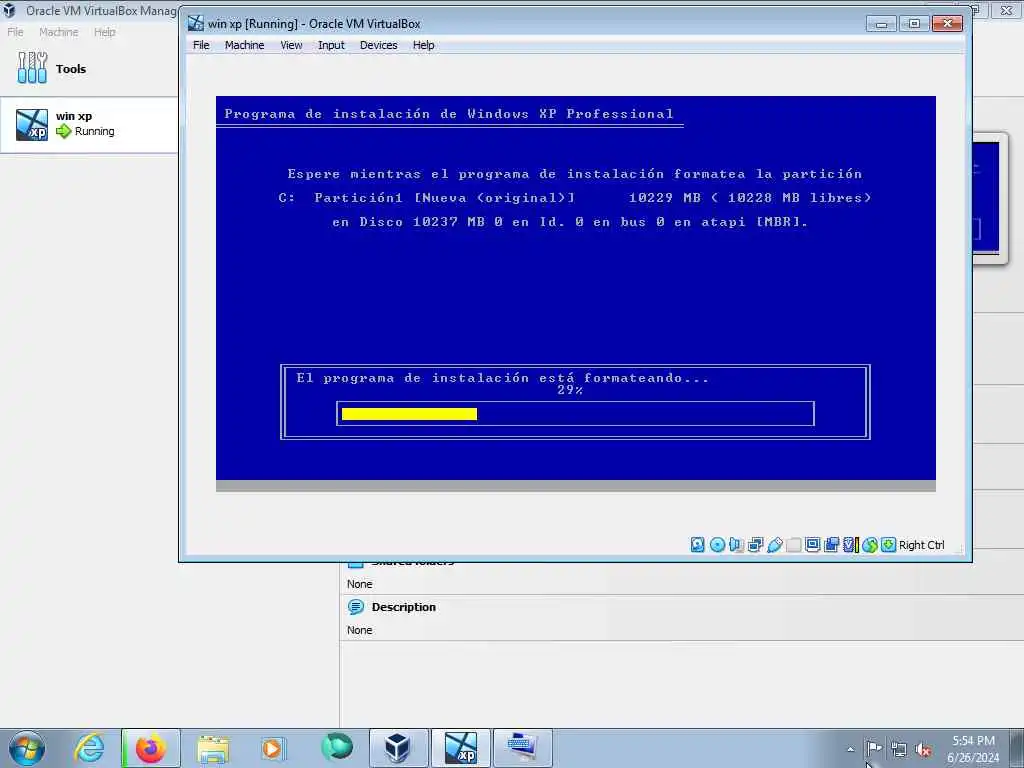Click the muted volume tray icon
This screenshot has height=768, width=1024.
923,749
